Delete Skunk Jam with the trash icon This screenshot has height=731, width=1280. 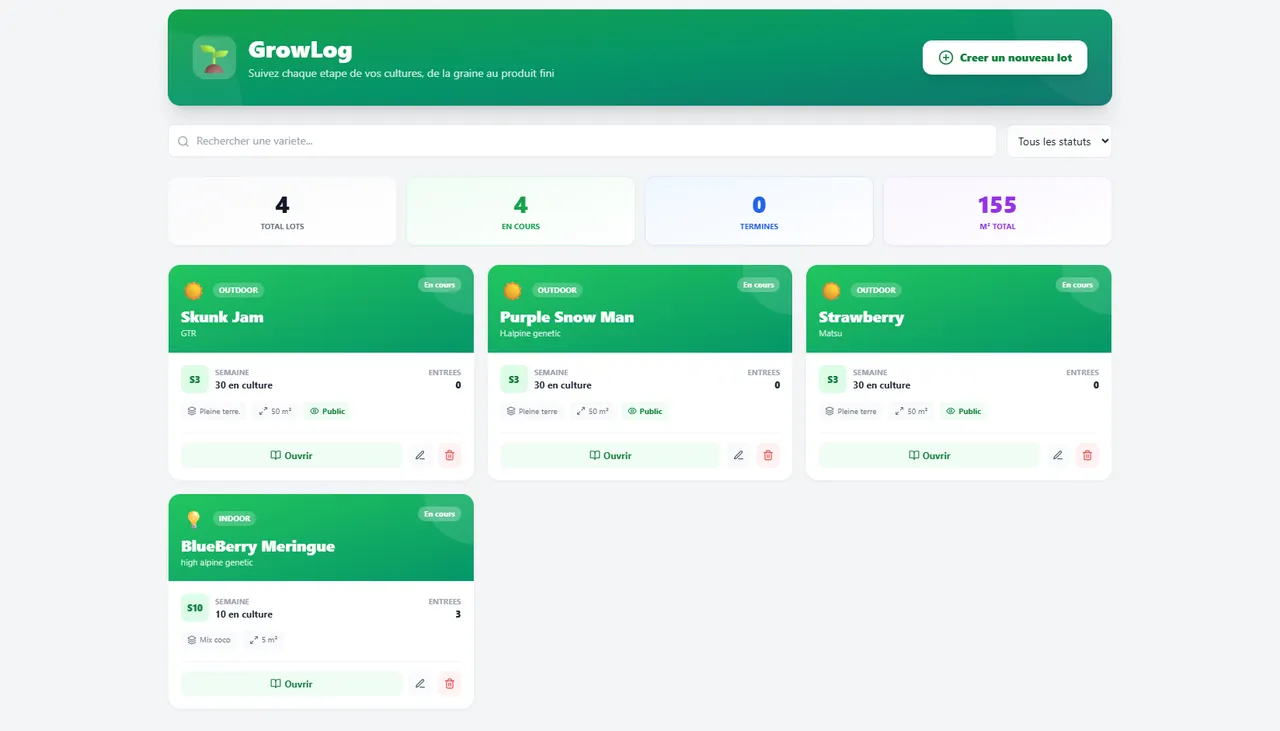(x=449, y=455)
